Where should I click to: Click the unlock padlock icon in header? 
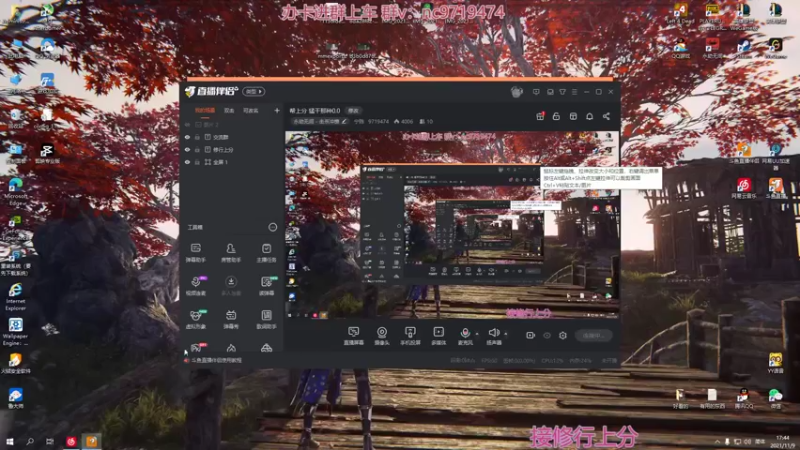[x=556, y=116]
